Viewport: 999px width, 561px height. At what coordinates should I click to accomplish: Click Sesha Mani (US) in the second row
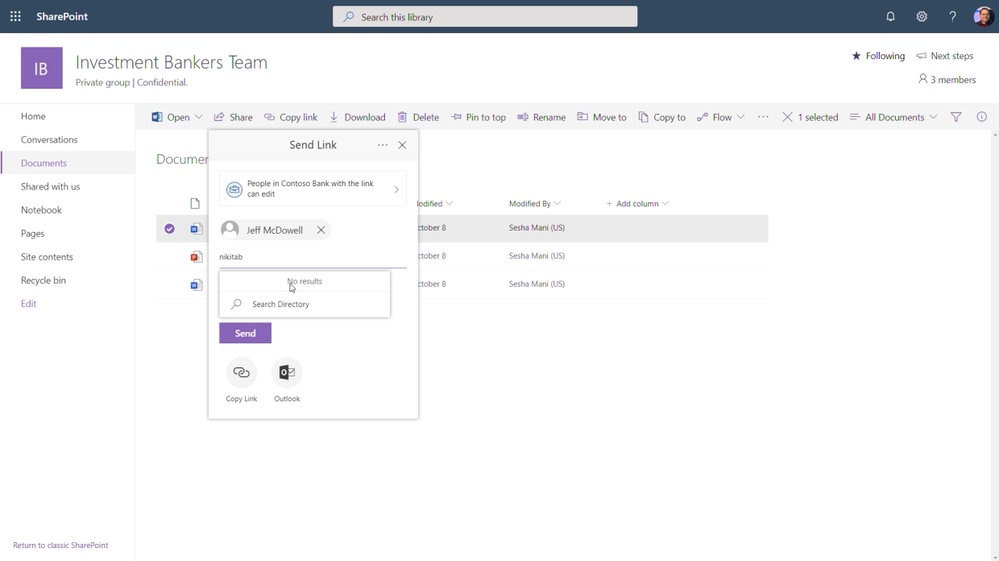pos(536,256)
